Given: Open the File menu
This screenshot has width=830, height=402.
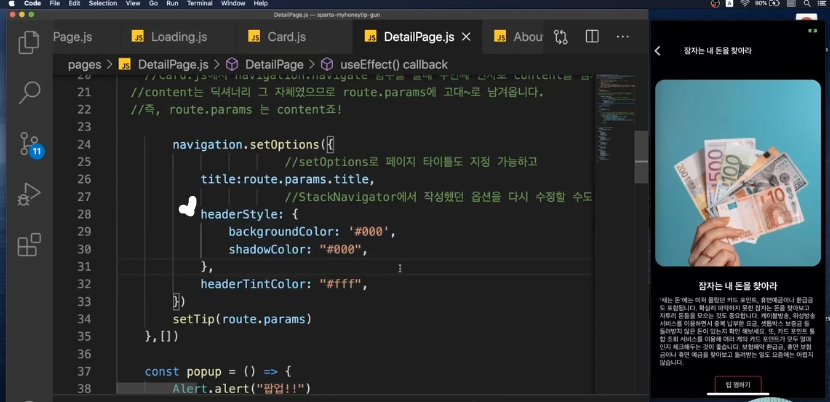Looking at the screenshot, I should coord(55,3).
